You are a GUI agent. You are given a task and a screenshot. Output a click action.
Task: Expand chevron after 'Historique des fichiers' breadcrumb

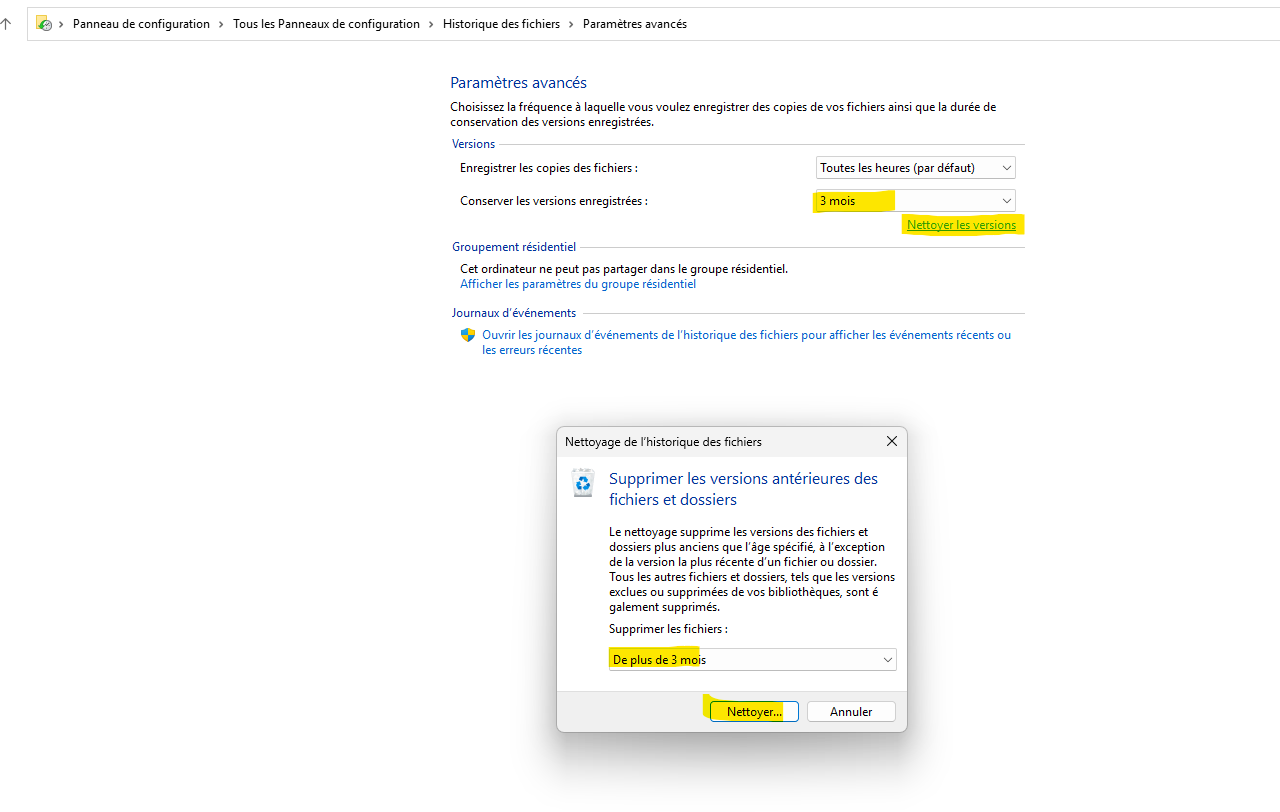572,24
